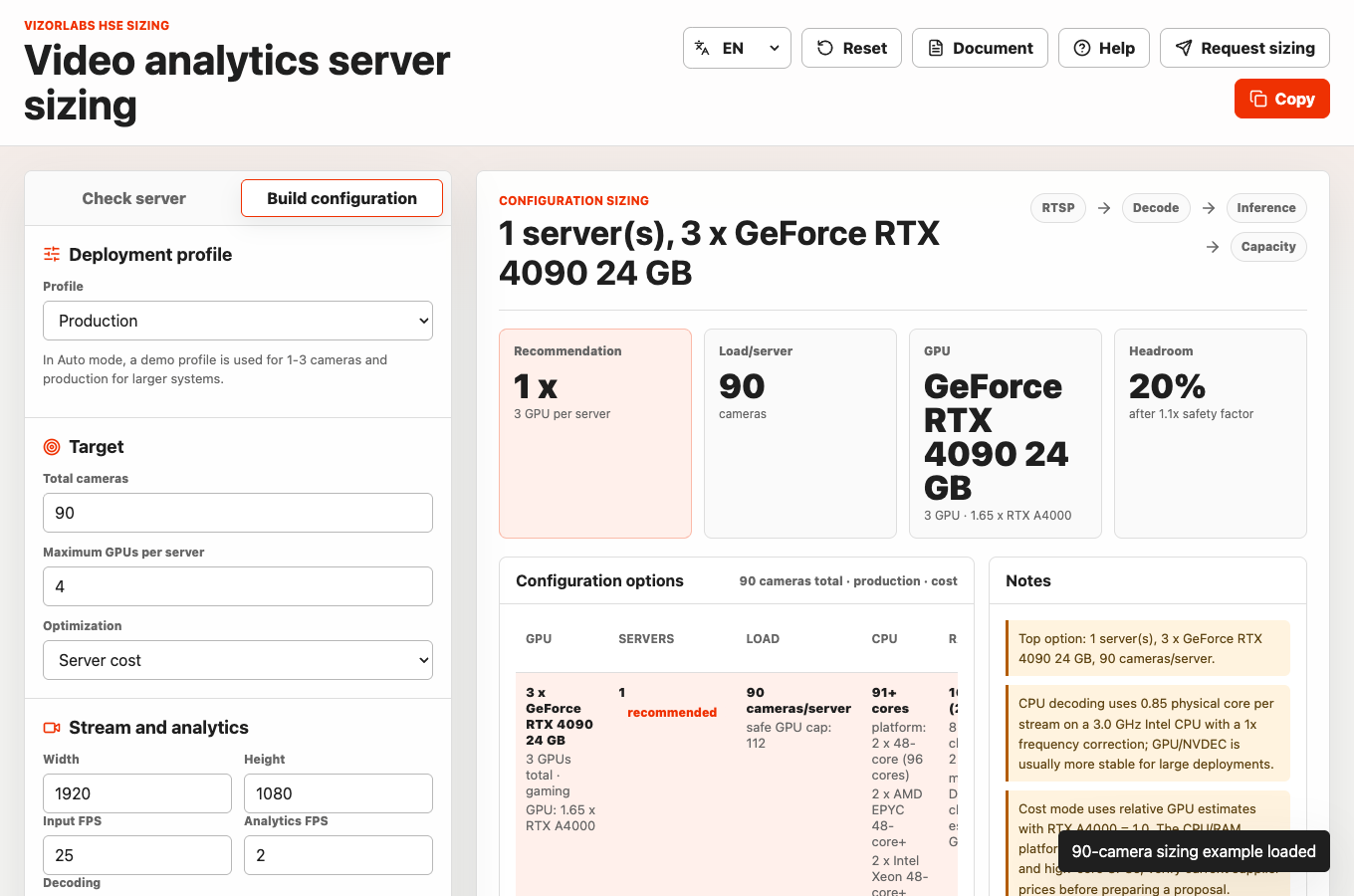Click the CPU decoding note about 0.85 core
Image resolution: width=1354 pixels, height=896 pixels.
point(1148,734)
